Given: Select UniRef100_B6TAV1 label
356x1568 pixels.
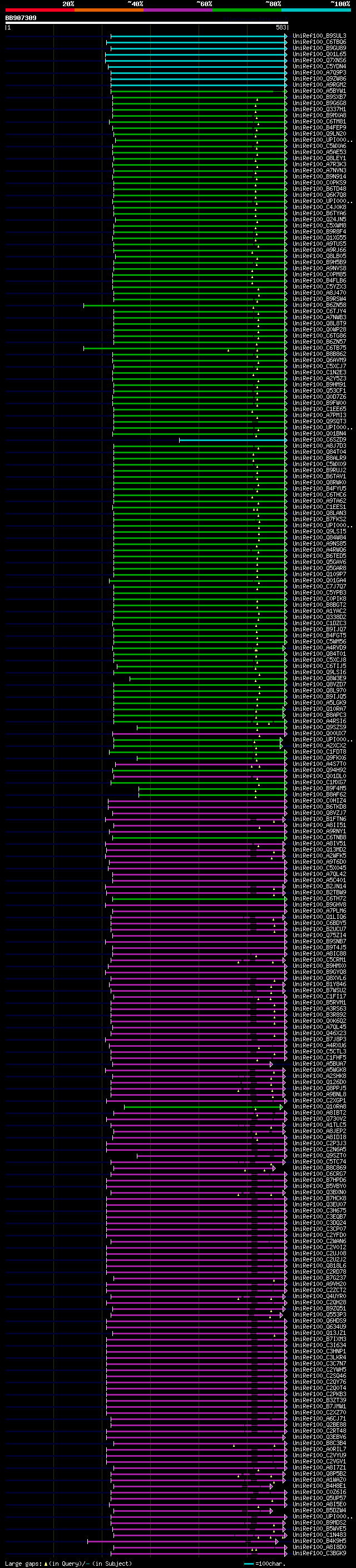Looking at the screenshot, I should 319,477.
